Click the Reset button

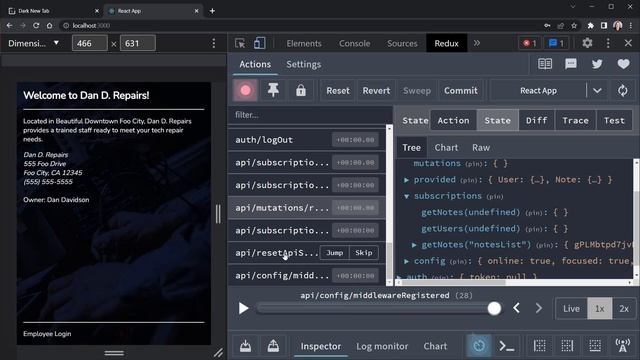tap(338, 91)
